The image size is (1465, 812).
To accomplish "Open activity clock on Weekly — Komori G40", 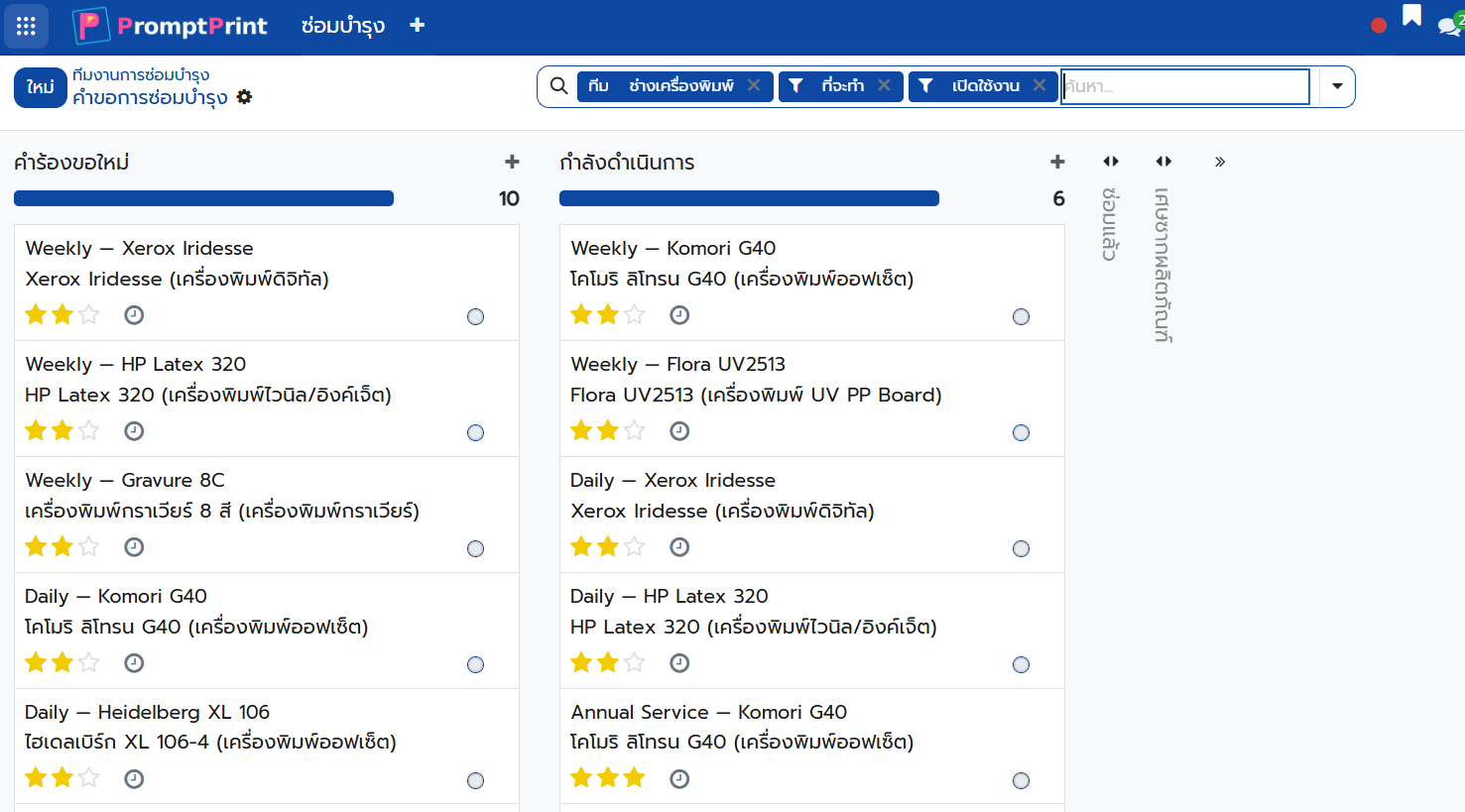I will 679,315.
